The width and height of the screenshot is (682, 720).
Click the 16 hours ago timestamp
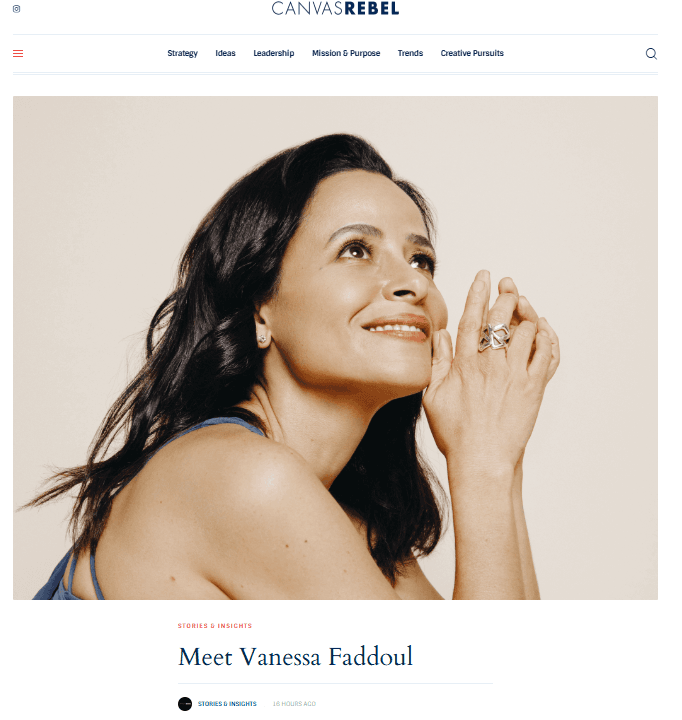[x=294, y=703]
